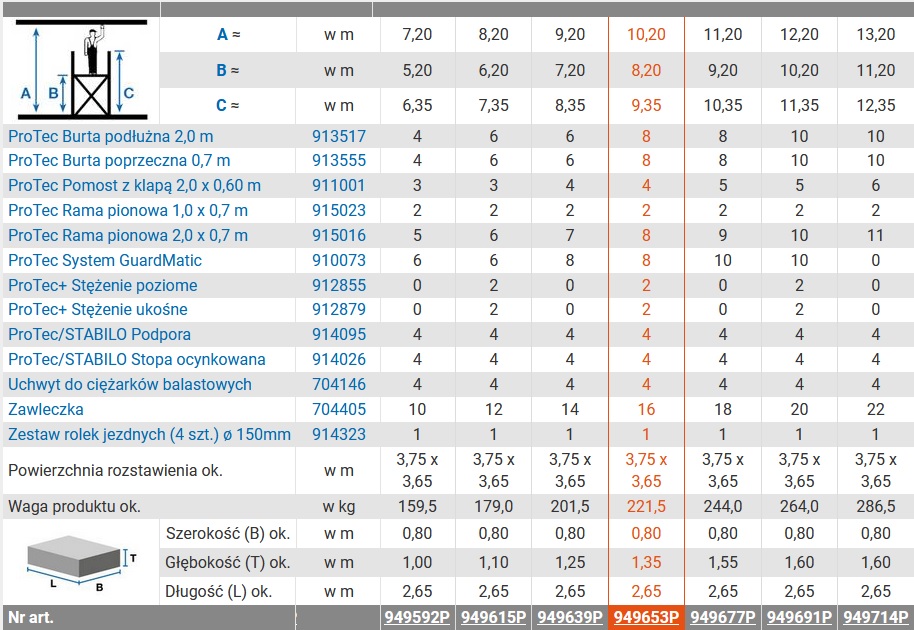Select the highlighted C value 9,35
Screen dimensions: 914x630
pos(646,105)
